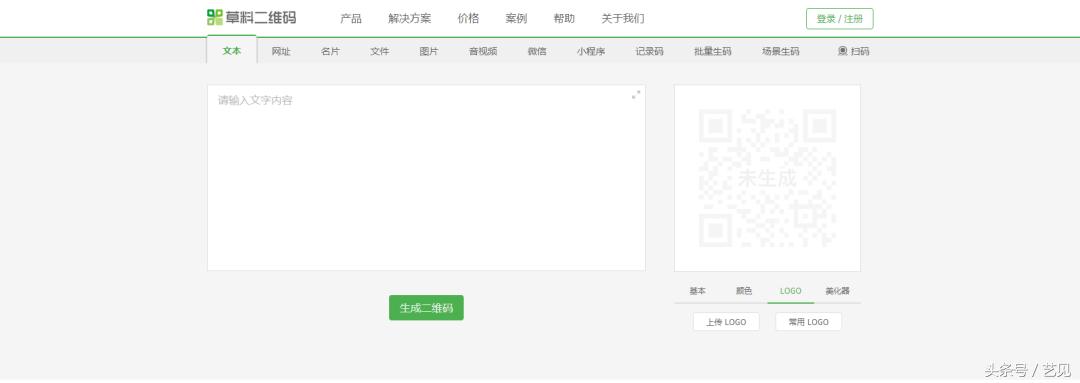Screen dimensions: 1080x383
Task: Click the expand icon in text box corner
Action: click(x=636, y=94)
